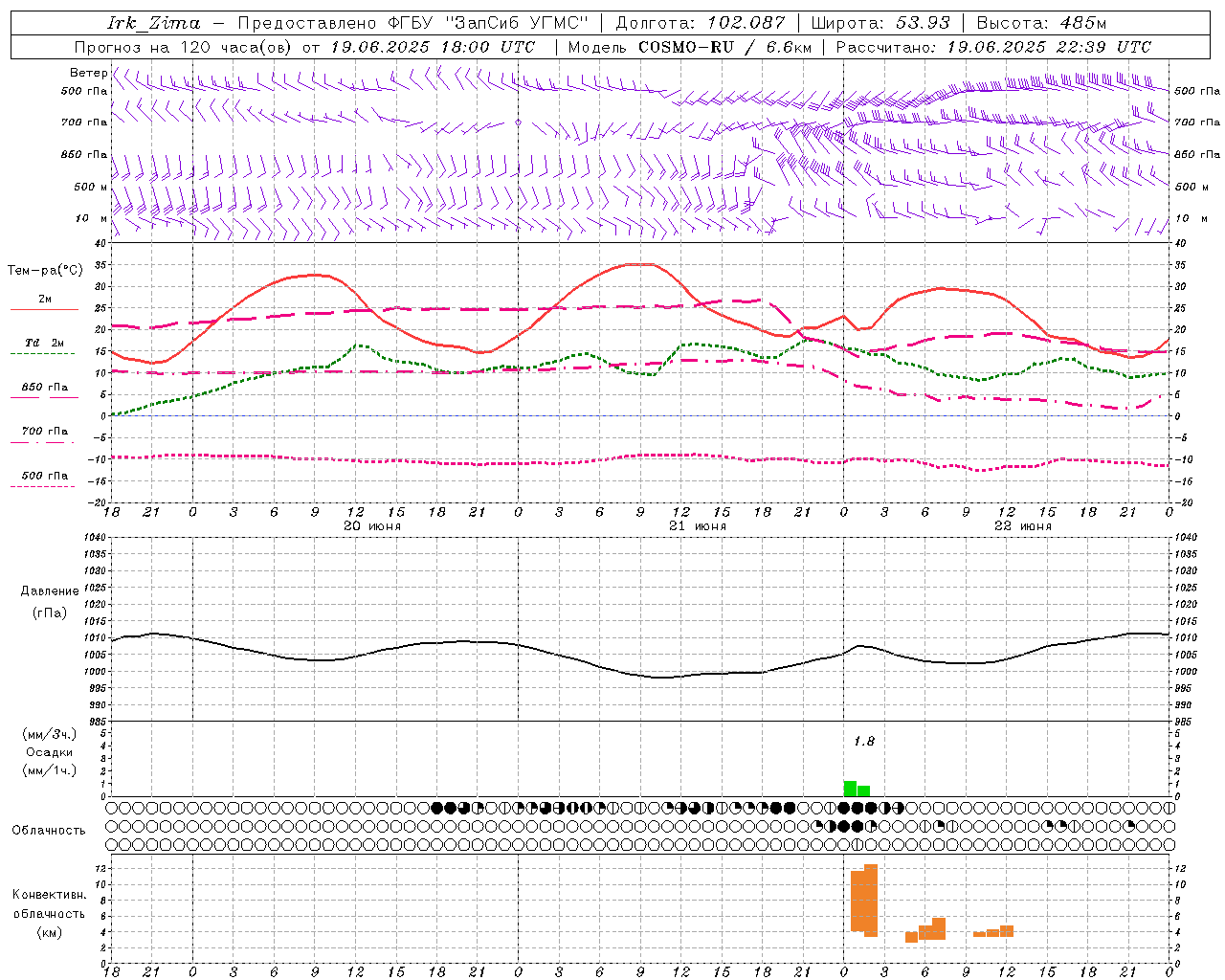Click 40 on left temperature axis
The width and height of the screenshot is (1225, 980).
pyautogui.click(x=100, y=243)
